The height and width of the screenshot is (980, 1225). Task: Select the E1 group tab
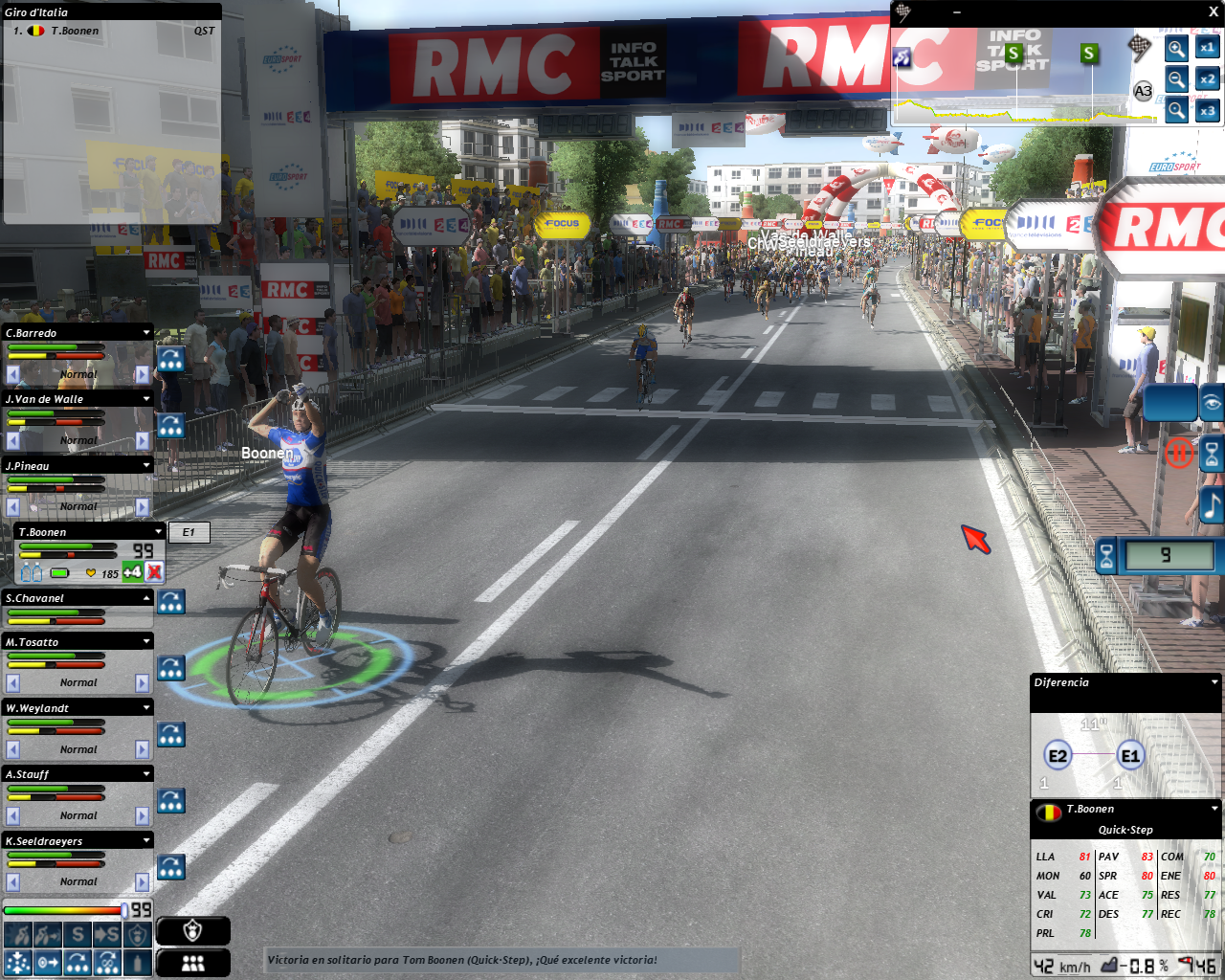(x=189, y=533)
